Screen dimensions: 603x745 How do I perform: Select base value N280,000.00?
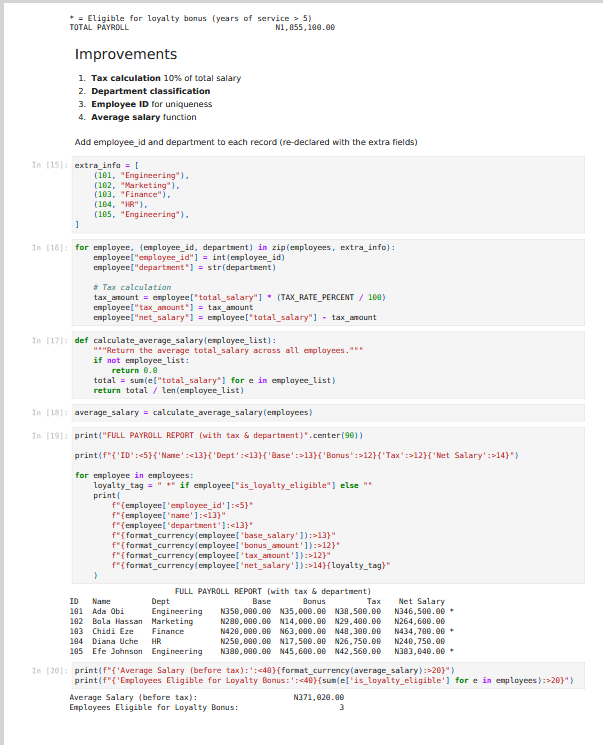point(246,621)
